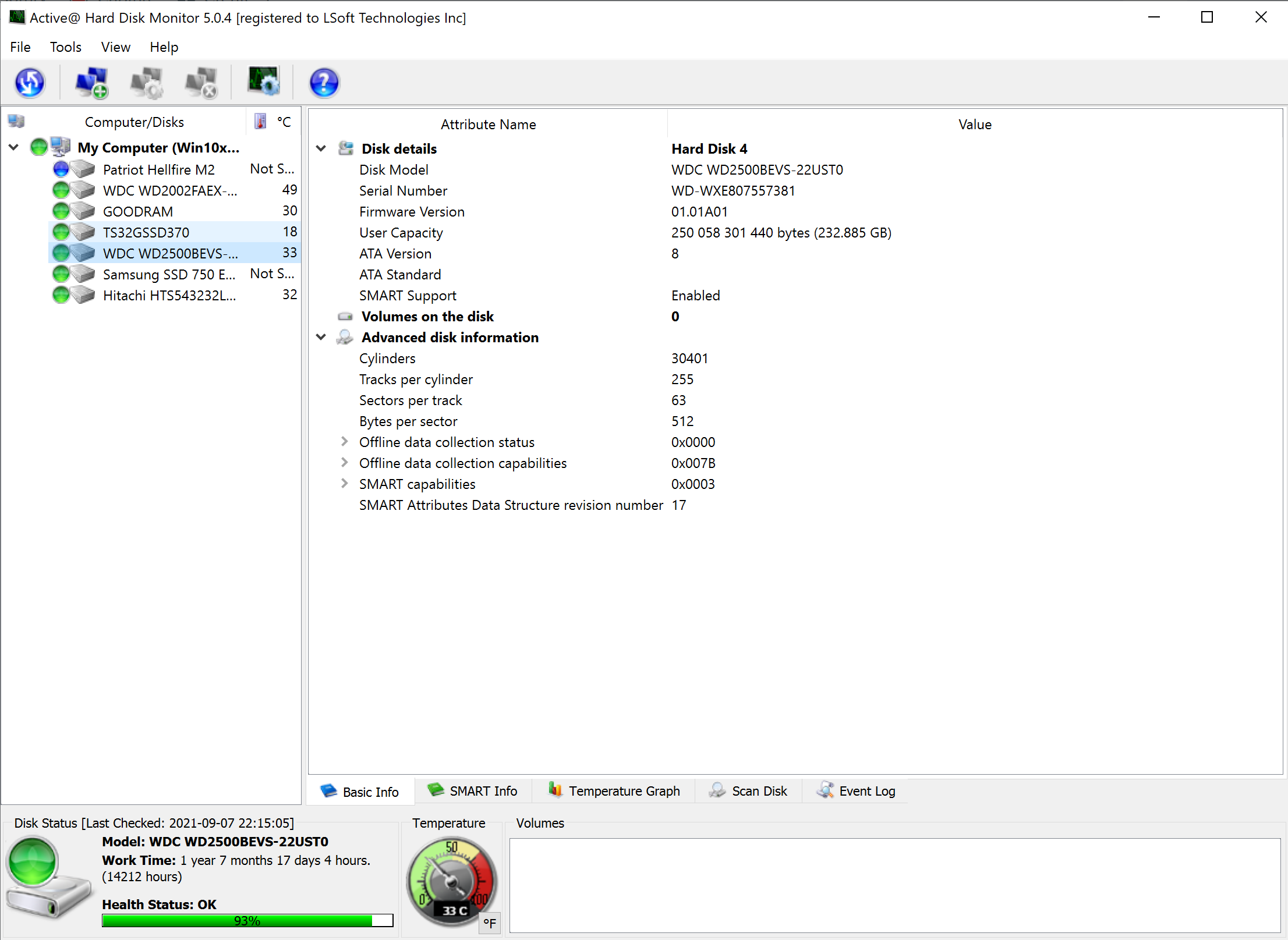Click the Value column header
Image resolution: width=1288 pixels, height=940 pixels.
(975, 124)
